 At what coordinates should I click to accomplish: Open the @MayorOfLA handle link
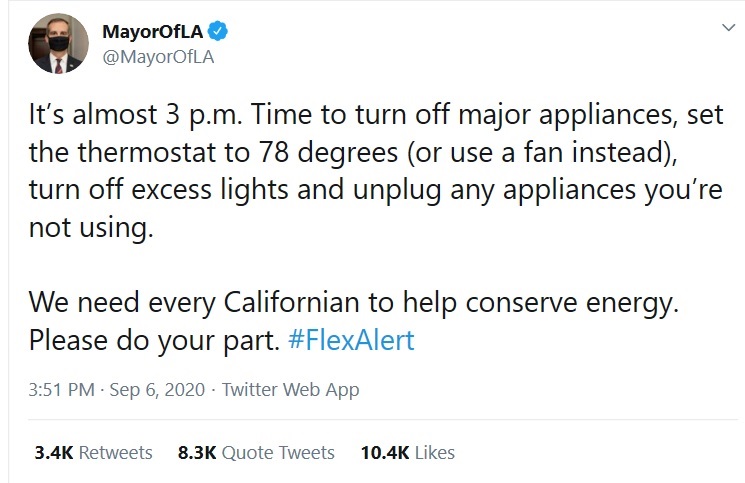(158, 56)
